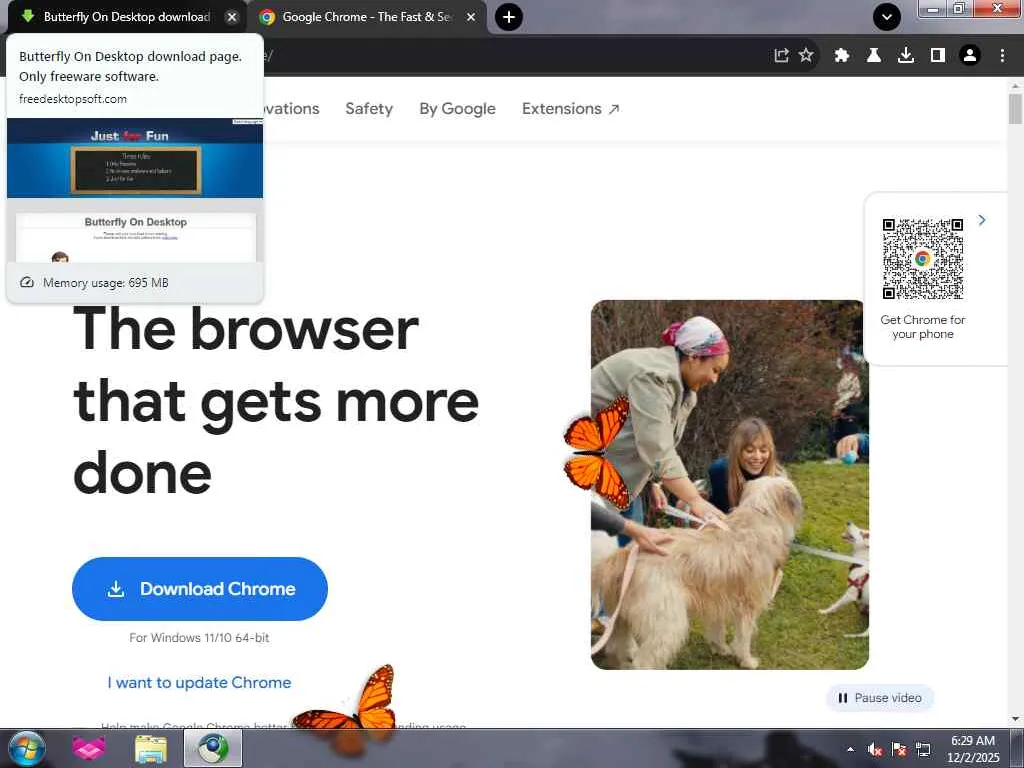Click the page vertical scrollbar thumb
Viewport: 1024px width, 768px height.
tap(1015, 108)
